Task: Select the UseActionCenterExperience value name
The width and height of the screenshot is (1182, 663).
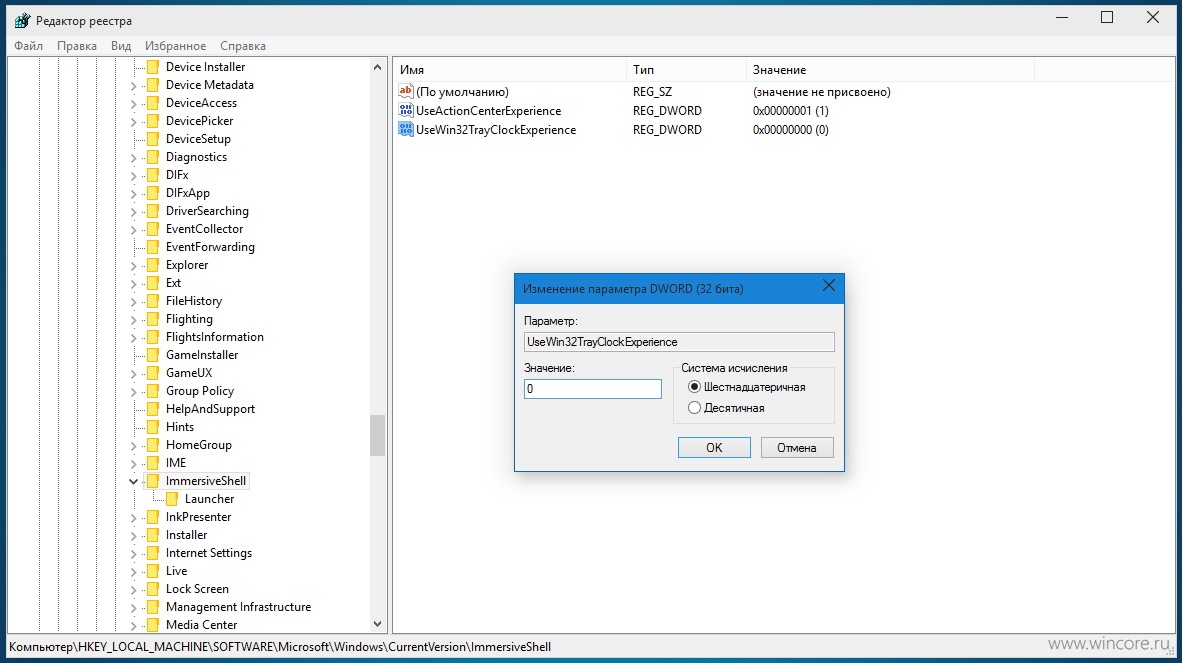Action: (488, 111)
